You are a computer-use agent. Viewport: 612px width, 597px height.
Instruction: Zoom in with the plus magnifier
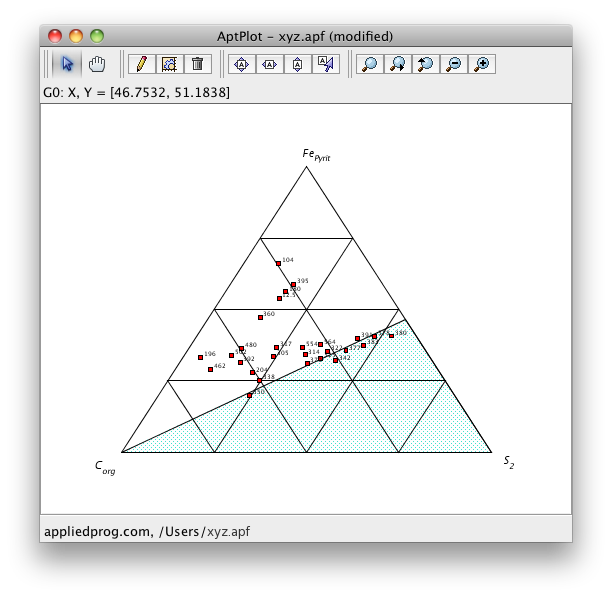pyautogui.click(x=481, y=64)
